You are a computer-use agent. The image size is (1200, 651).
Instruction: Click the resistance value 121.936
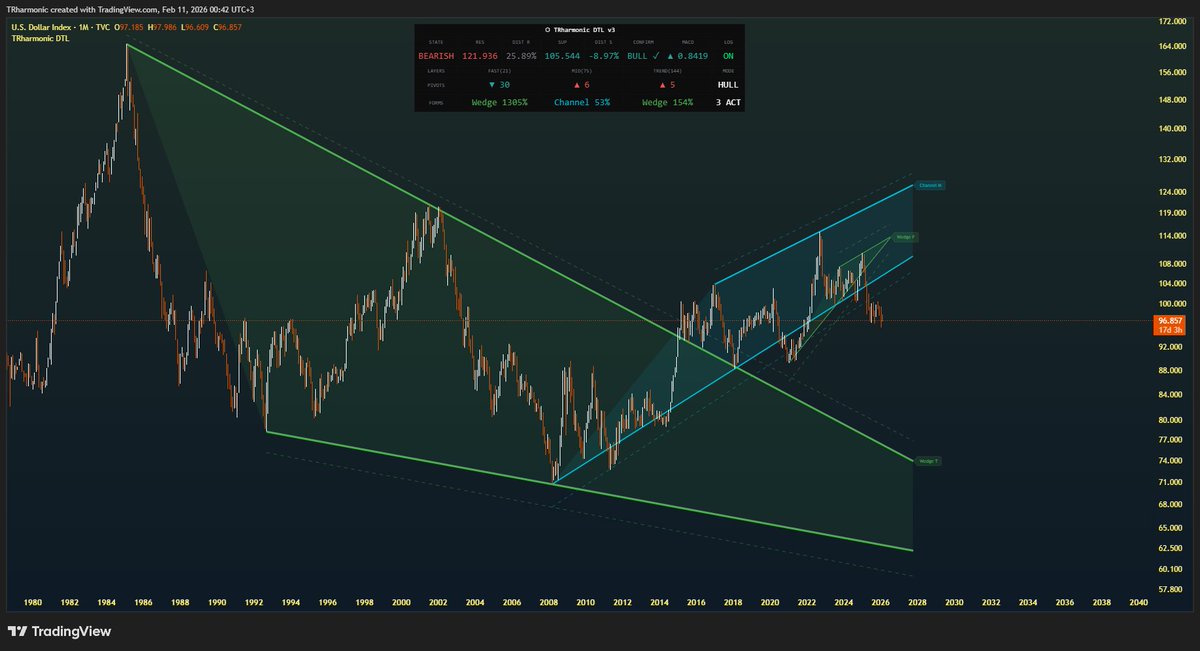coord(480,56)
